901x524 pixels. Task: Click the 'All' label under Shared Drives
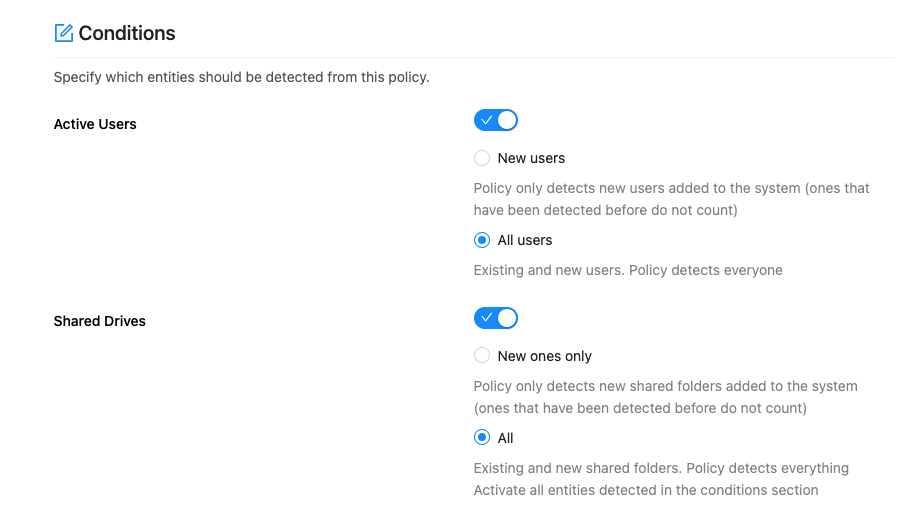pyautogui.click(x=506, y=438)
